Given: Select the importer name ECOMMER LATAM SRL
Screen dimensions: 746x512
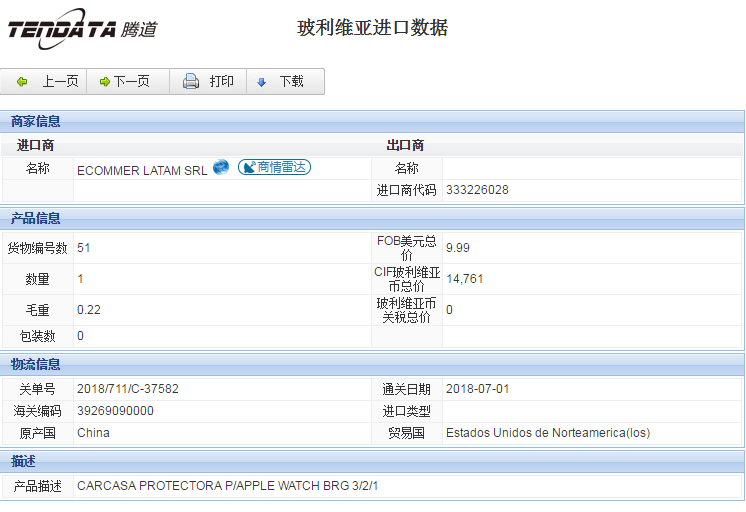Looking at the screenshot, I should [142, 170].
